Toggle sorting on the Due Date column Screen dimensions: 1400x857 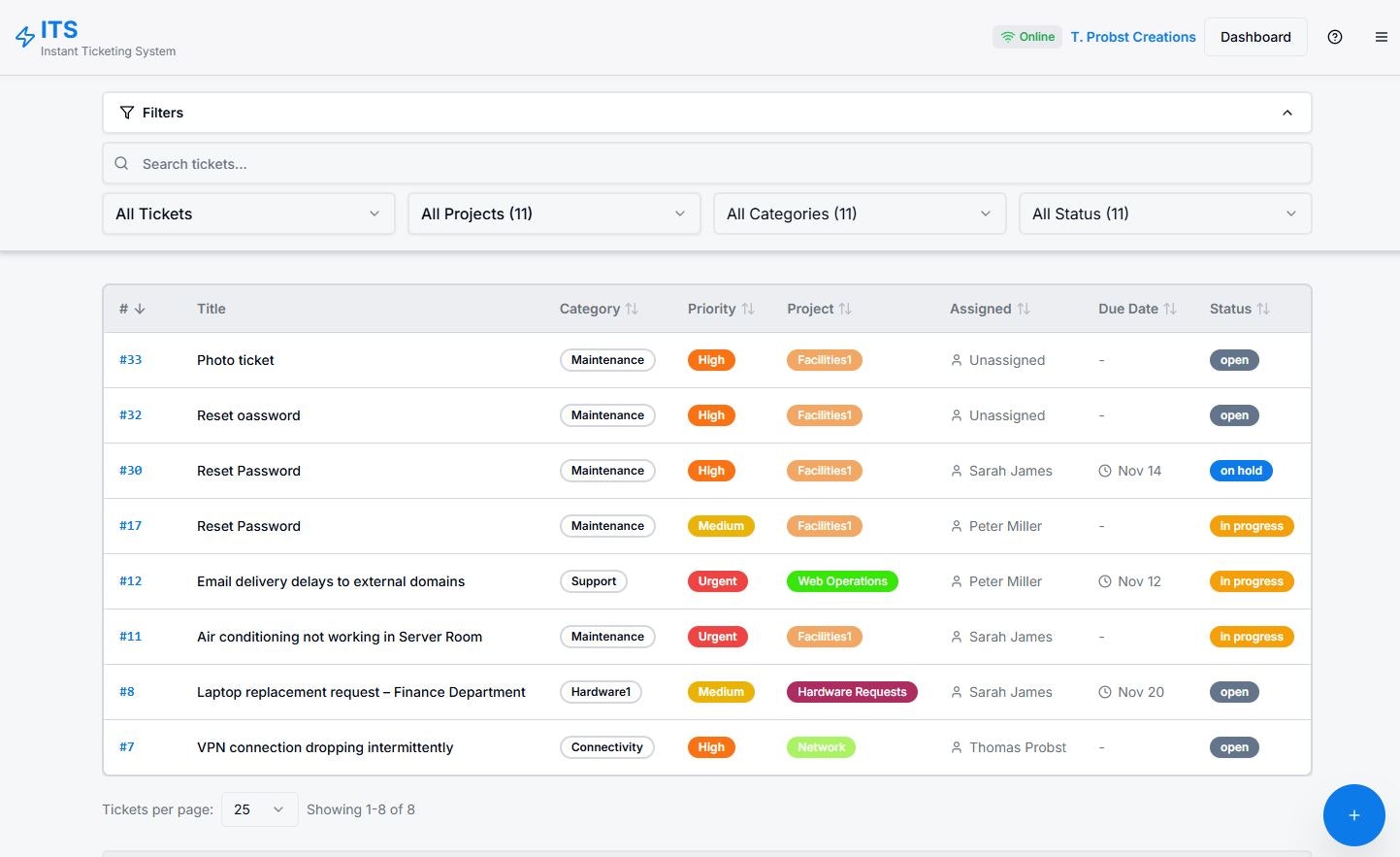[x=1170, y=308]
